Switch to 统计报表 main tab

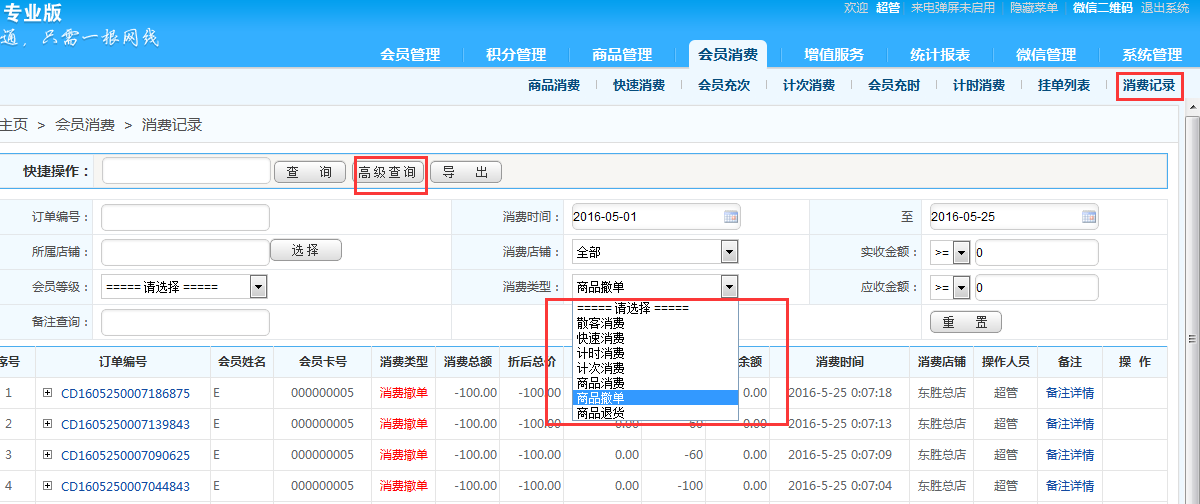click(940, 55)
